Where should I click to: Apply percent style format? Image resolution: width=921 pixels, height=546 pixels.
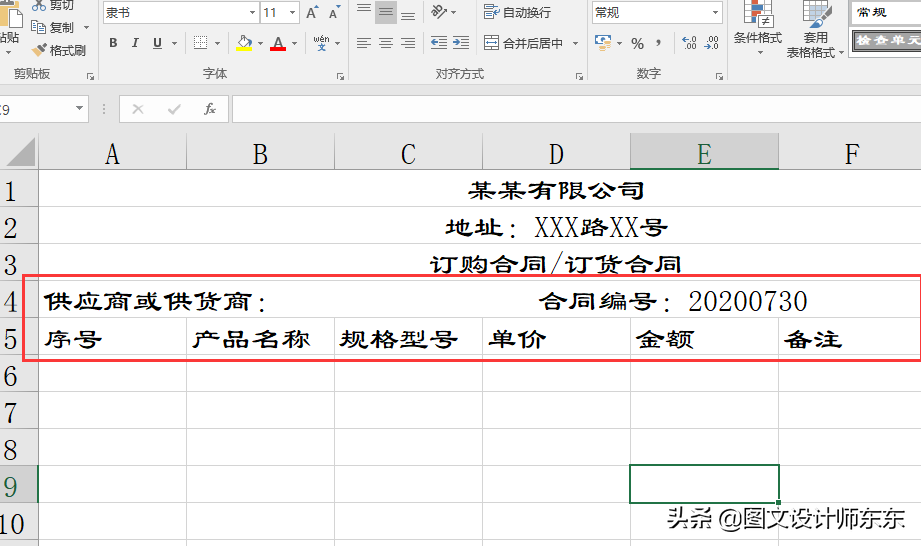(x=637, y=43)
